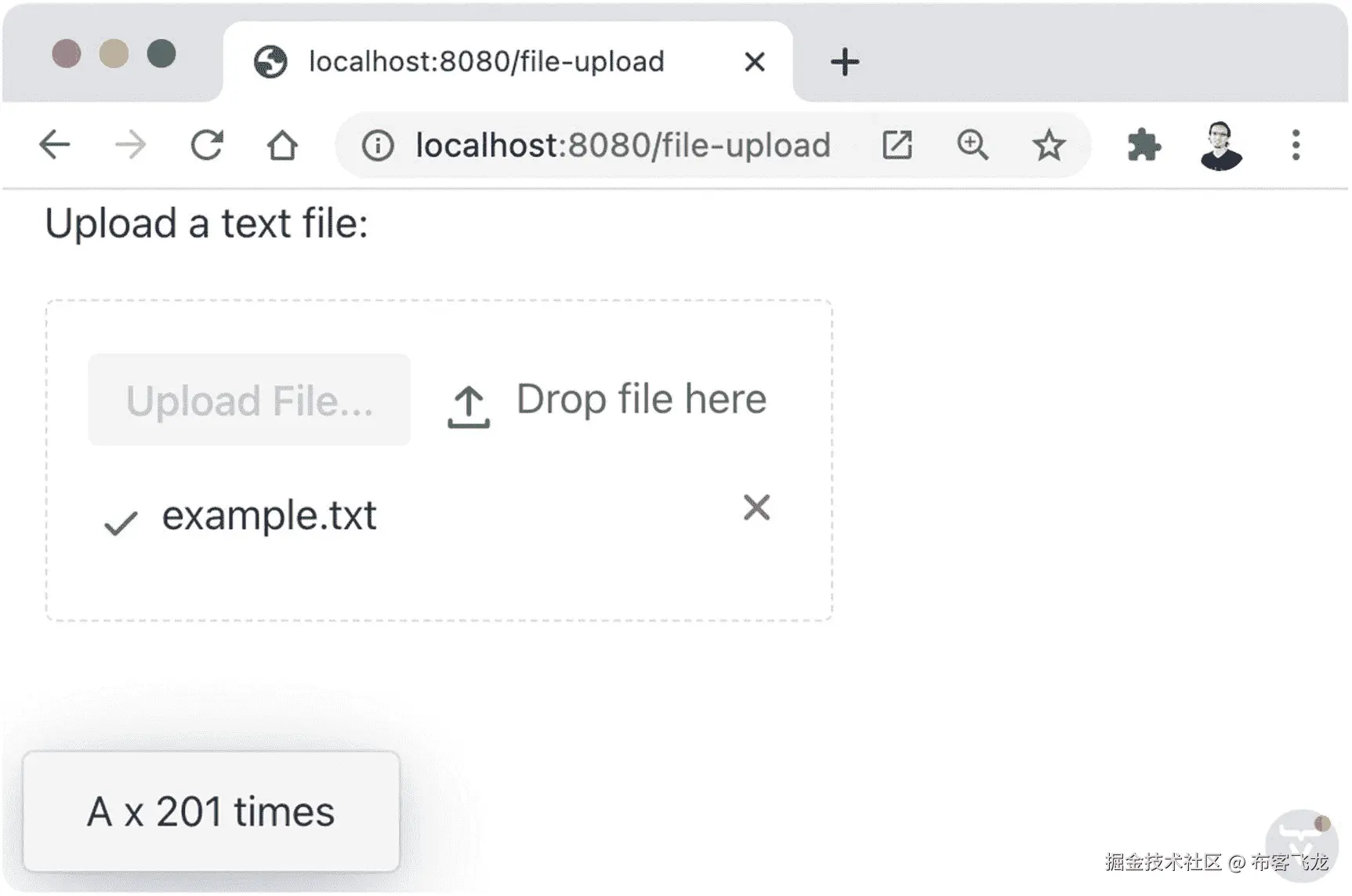Click the open-in-new-window icon in address bar
Viewport: 1352px width, 896px height.
[897, 145]
